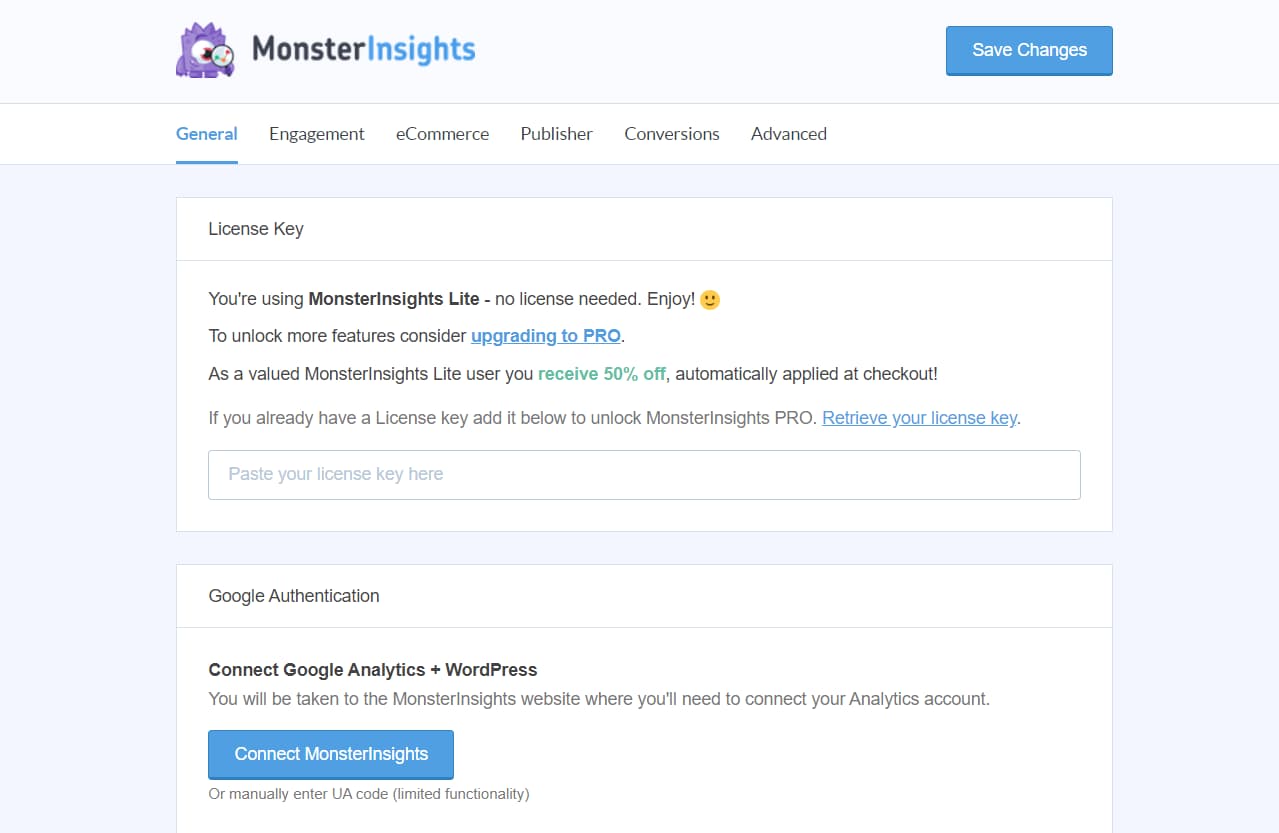Click inside the license key input field
1279x833 pixels.
643,474
